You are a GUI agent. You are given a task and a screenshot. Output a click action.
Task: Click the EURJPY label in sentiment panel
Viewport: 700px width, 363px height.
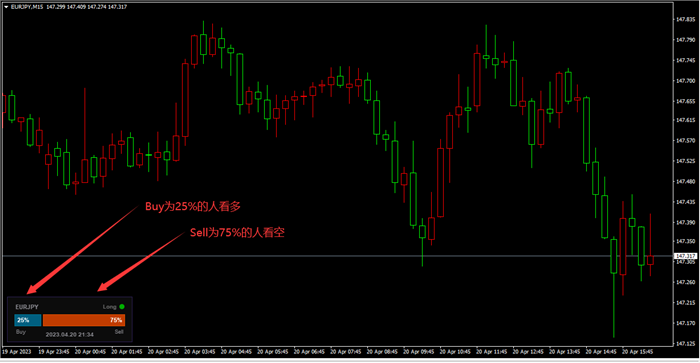click(x=27, y=307)
